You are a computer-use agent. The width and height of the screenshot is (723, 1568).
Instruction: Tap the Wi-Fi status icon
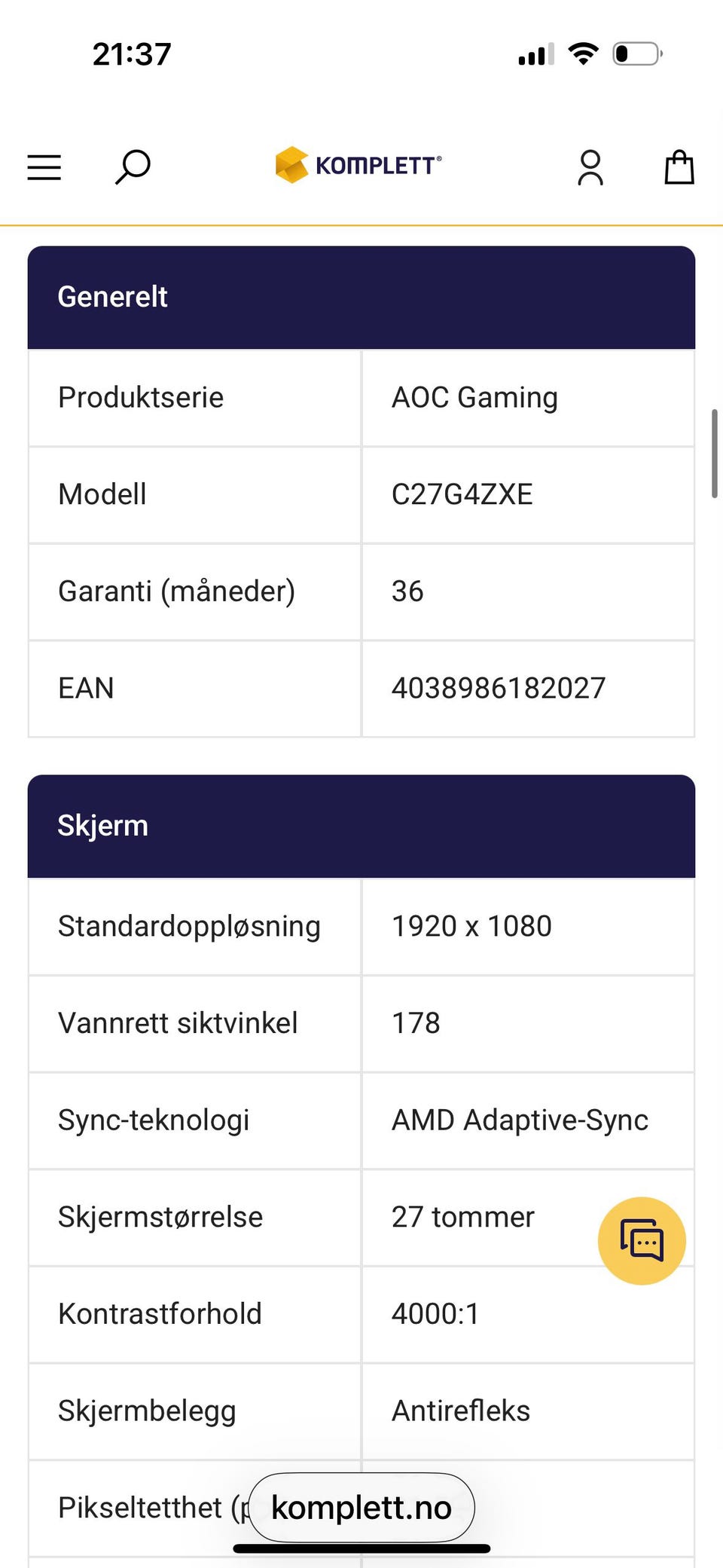583,54
